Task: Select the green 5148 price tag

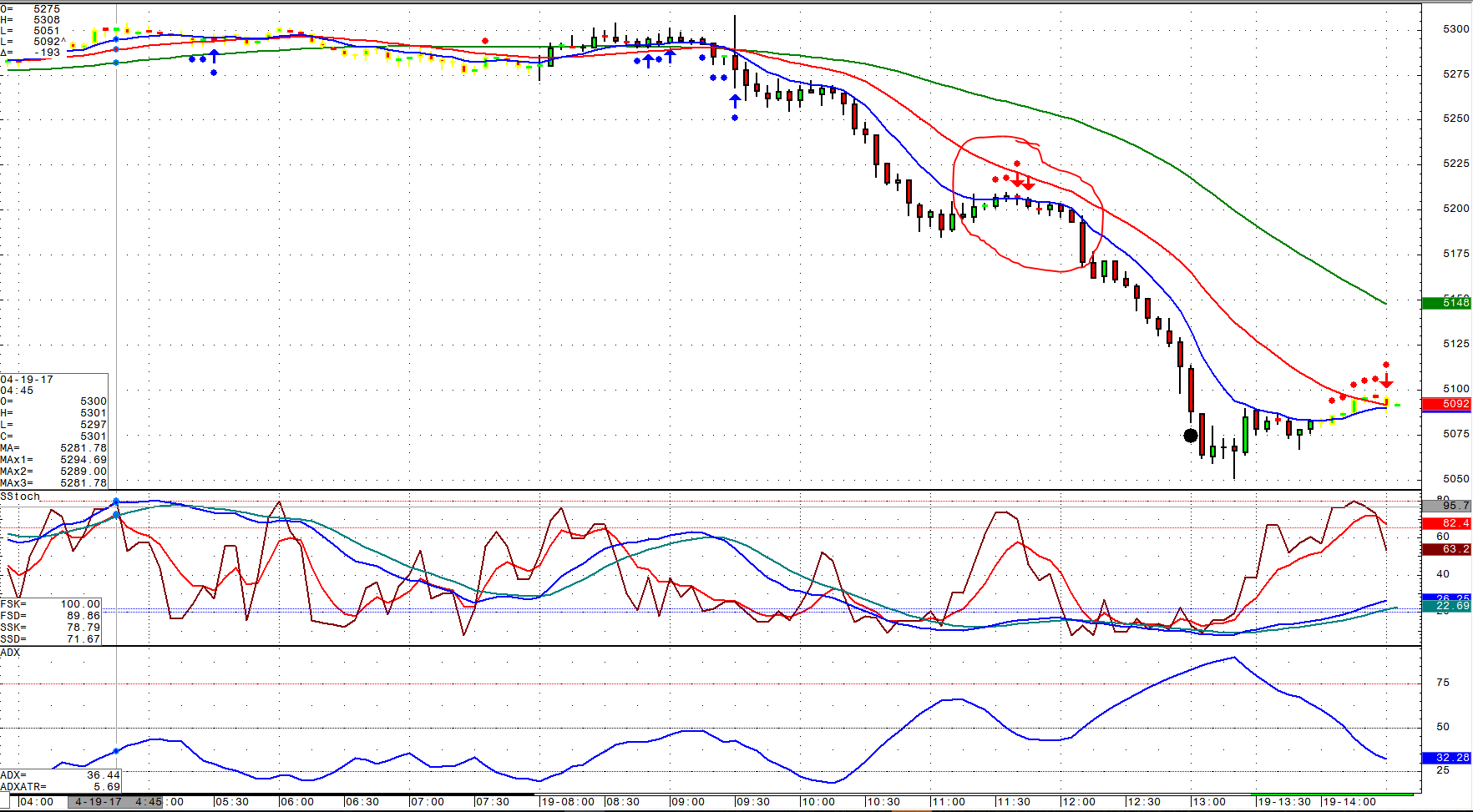Action: [1446, 302]
